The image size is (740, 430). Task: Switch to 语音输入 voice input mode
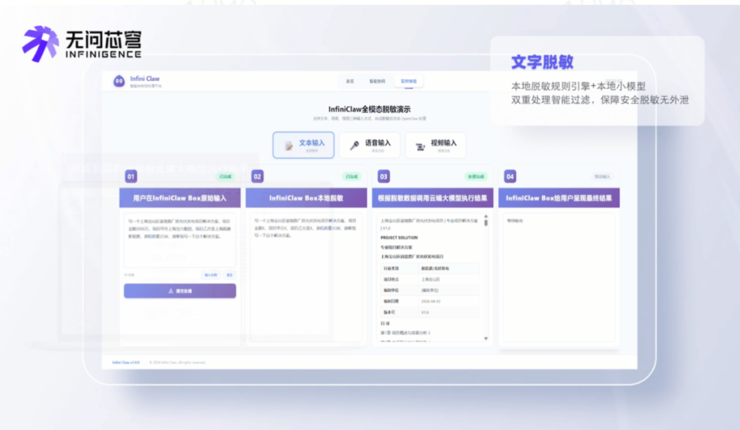click(x=369, y=145)
